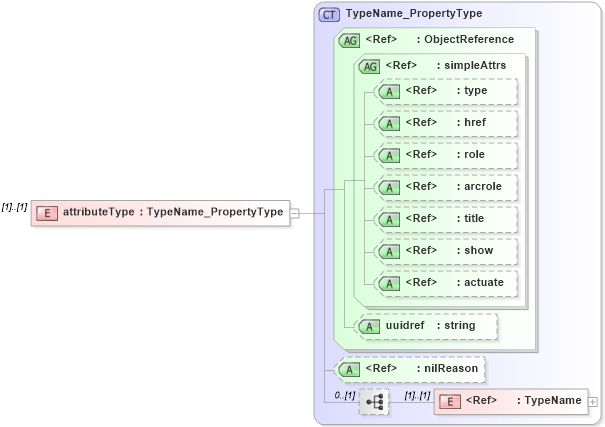Click the '<Ref>' text in TypeName row
This screenshot has width=605, height=427.
tap(482, 400)
